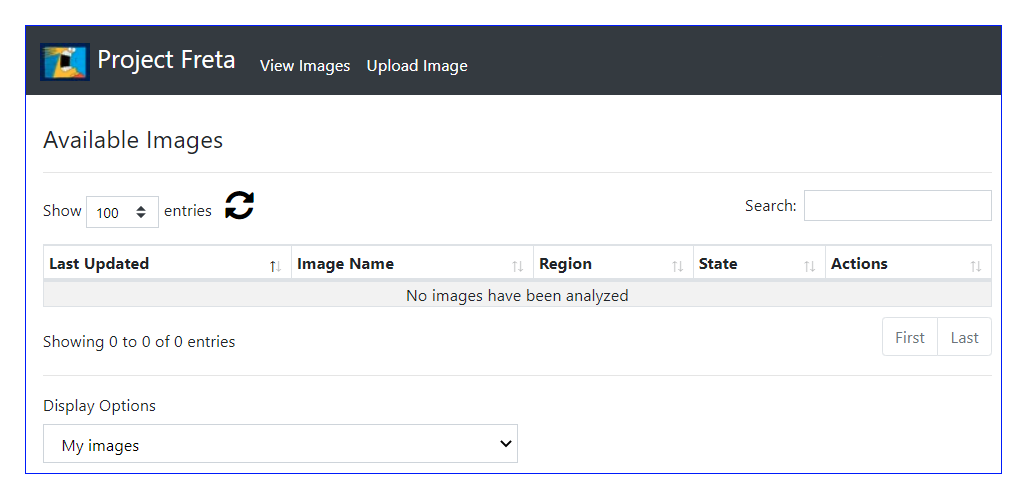Click the Image Name column header
Image resolution: width=1027 pixels, height=499 pixels.
tap(413, 264)
